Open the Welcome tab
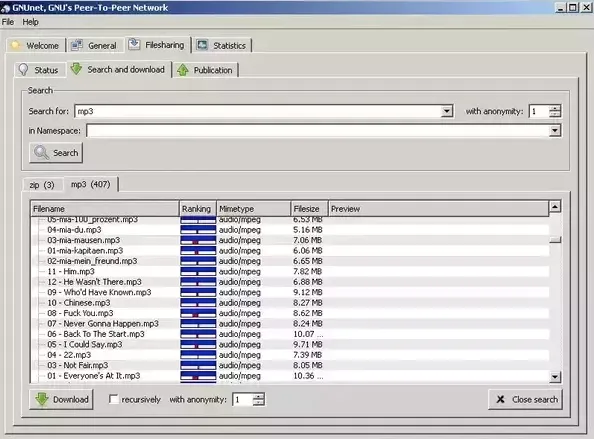The width and height of the screenshot is (594, 439). pyautogui.click(x=36, y=45)
